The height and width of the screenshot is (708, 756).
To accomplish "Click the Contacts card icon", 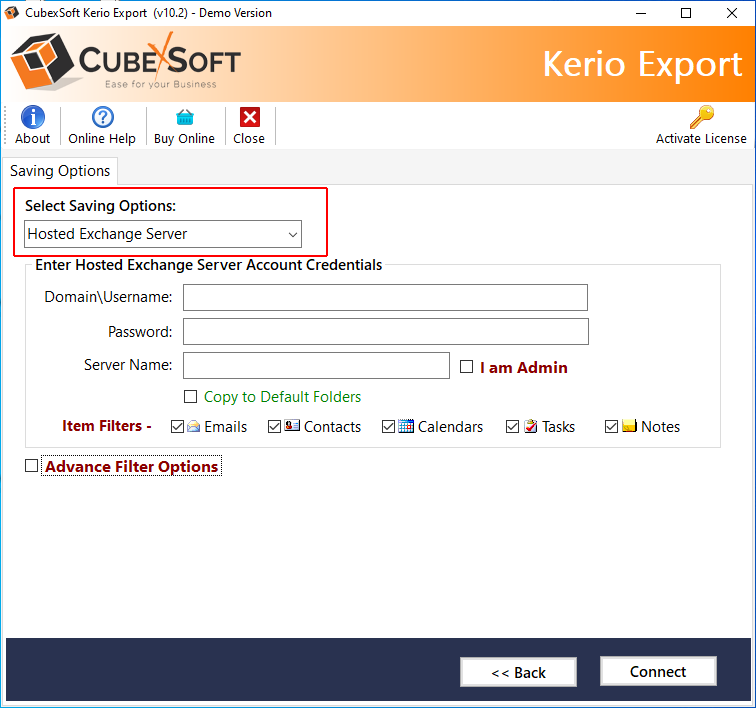I will (x=292, y=426).
